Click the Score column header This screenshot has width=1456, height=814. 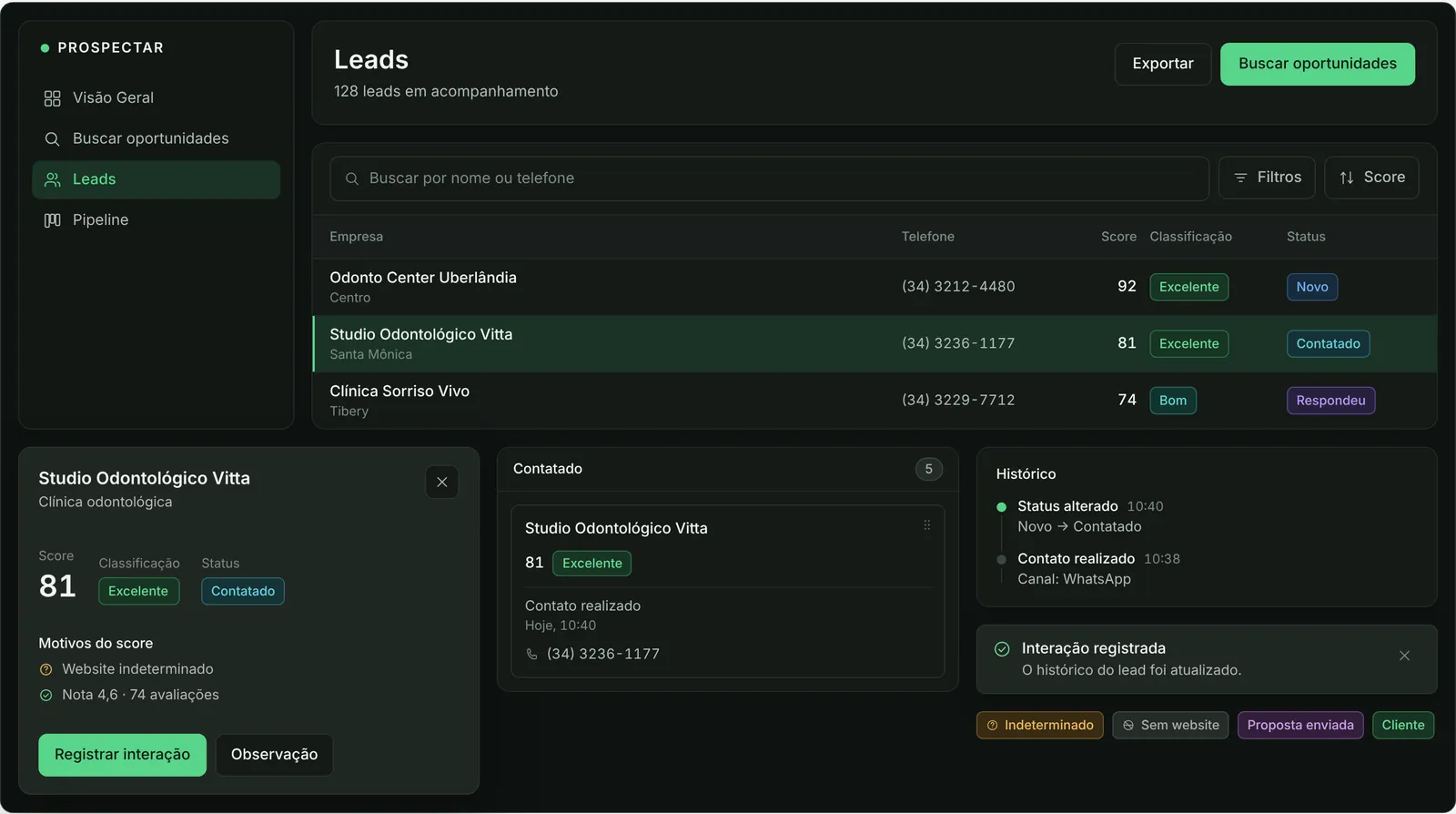[x=1118, y=237]
